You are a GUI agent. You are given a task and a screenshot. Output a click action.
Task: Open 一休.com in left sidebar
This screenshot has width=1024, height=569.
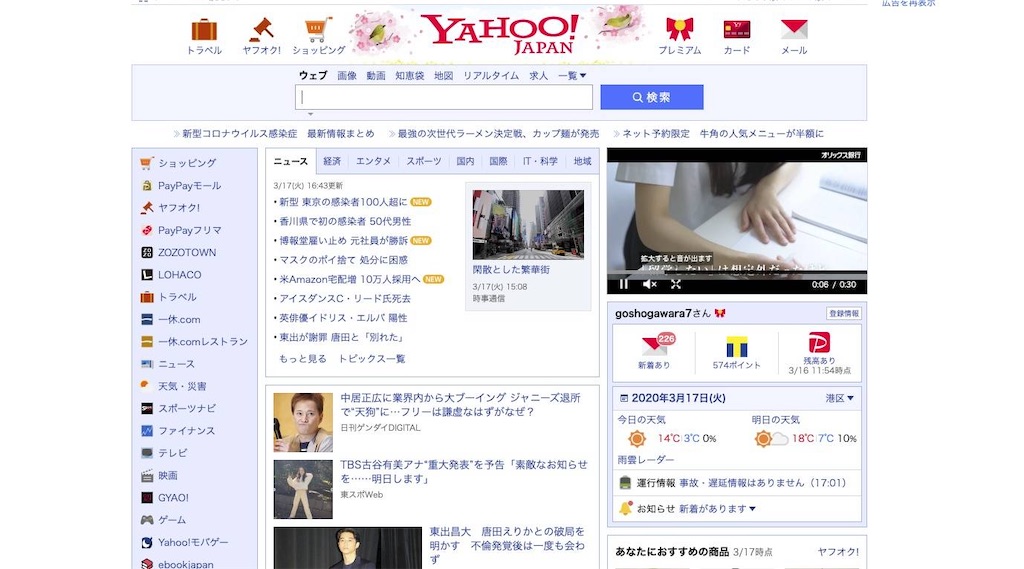coord(179,319)
